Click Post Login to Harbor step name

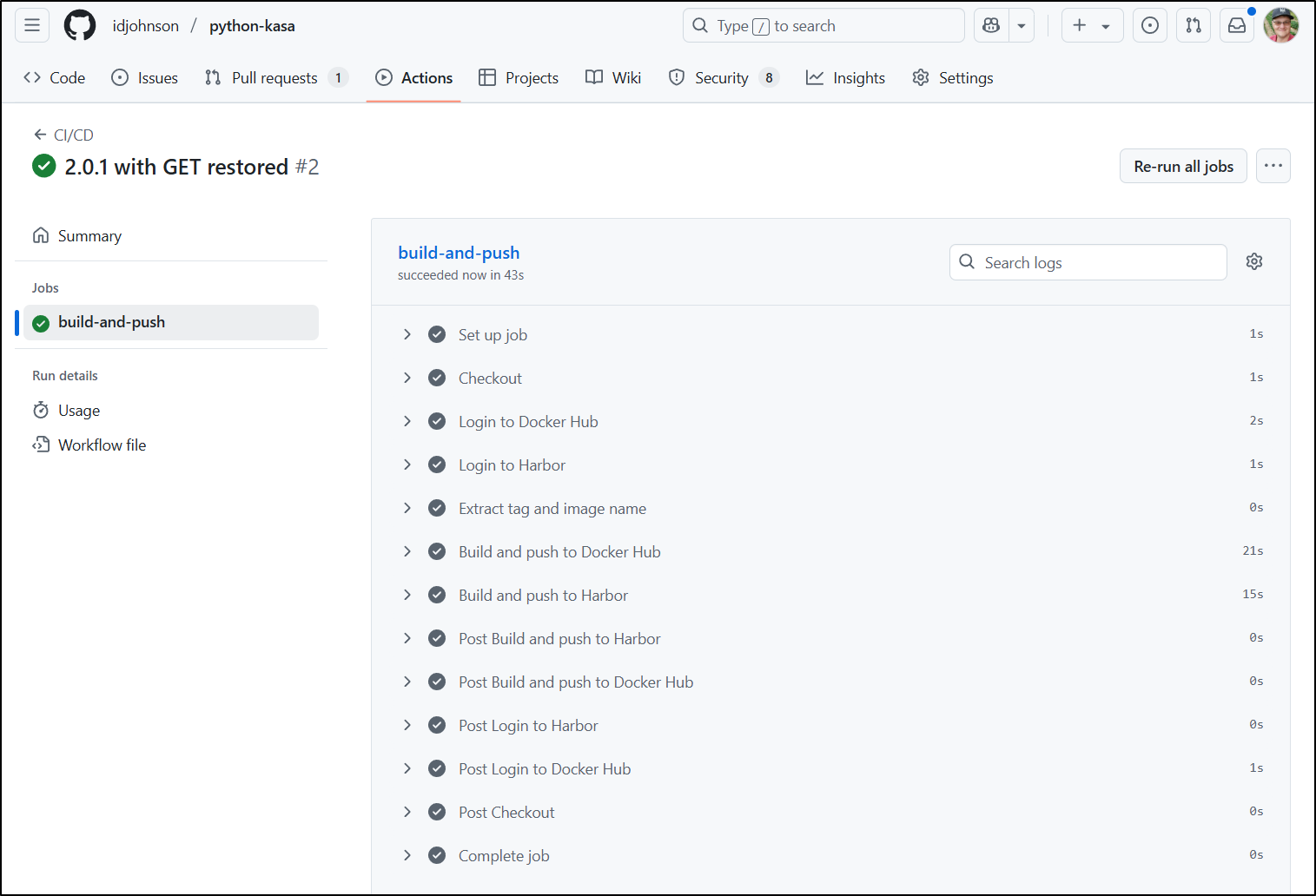(528, 725)
